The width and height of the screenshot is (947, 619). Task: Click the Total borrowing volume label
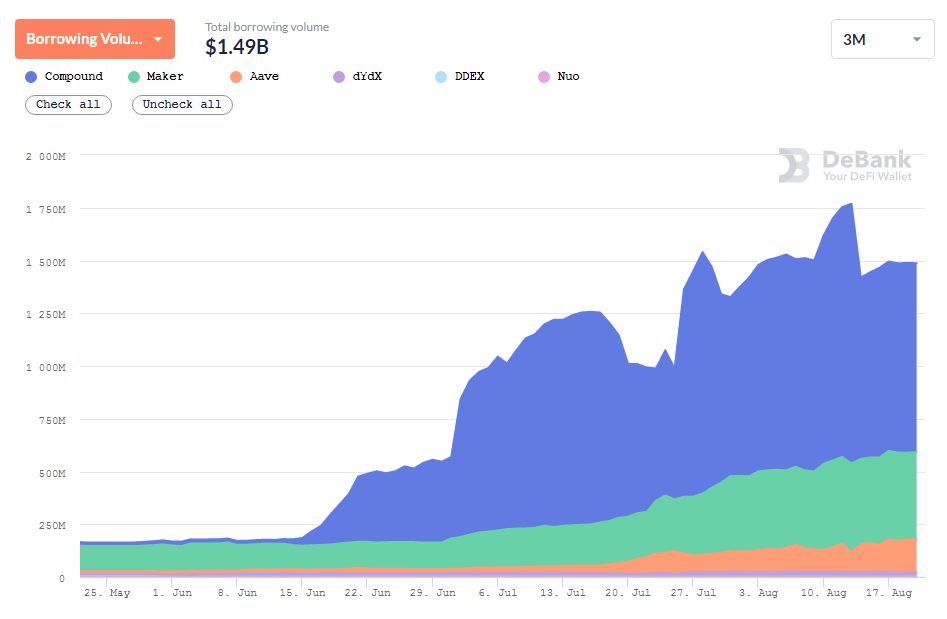(267, 27)
